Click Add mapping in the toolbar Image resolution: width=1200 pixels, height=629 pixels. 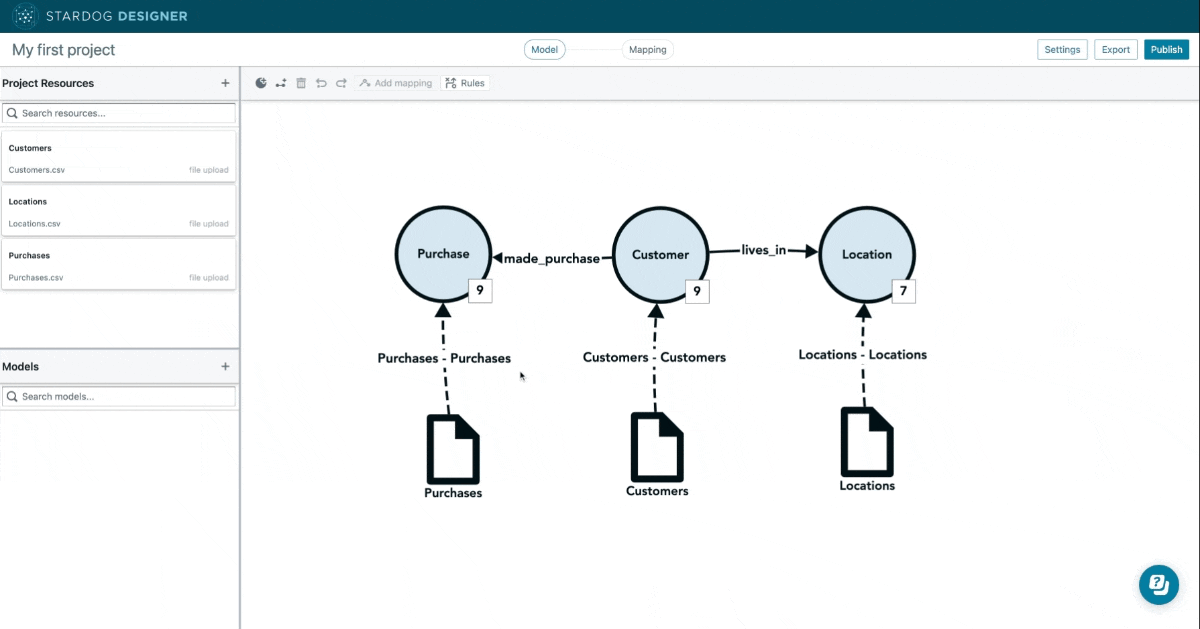tap(395, 83)
